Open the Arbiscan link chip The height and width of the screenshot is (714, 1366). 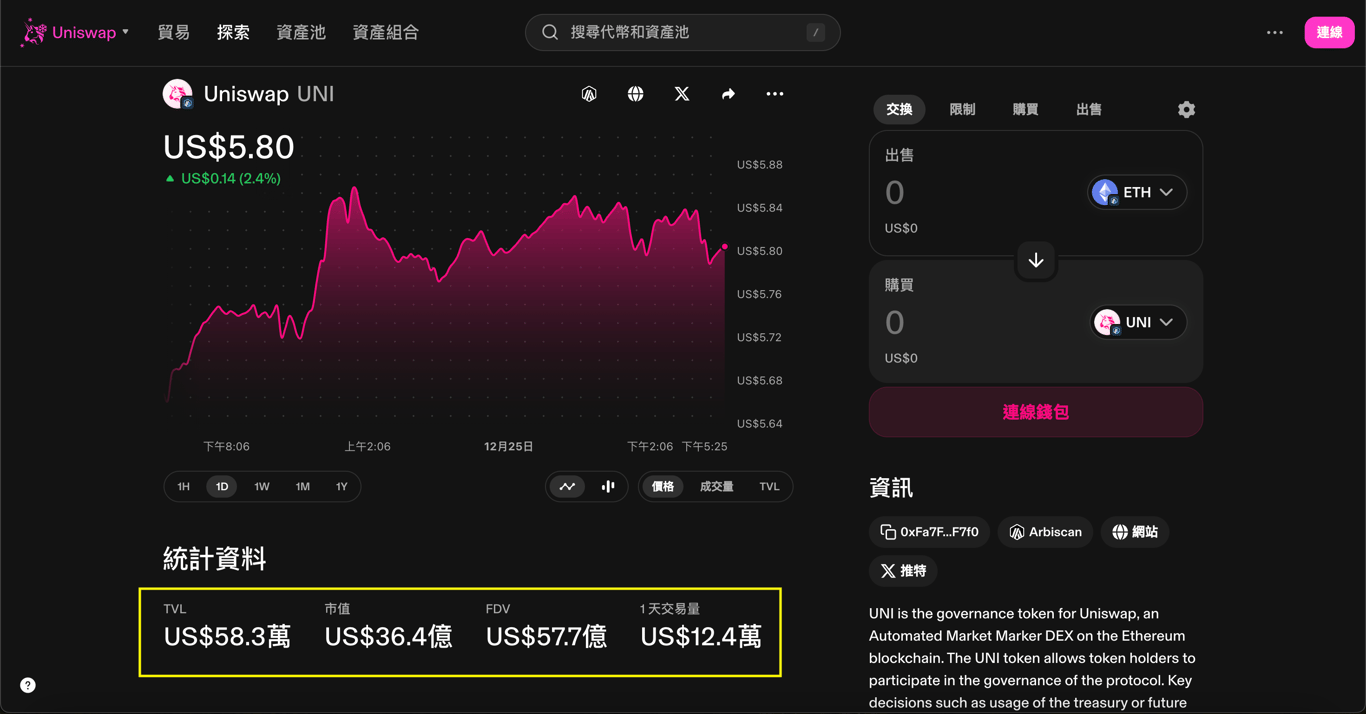tap(1045, 532)
